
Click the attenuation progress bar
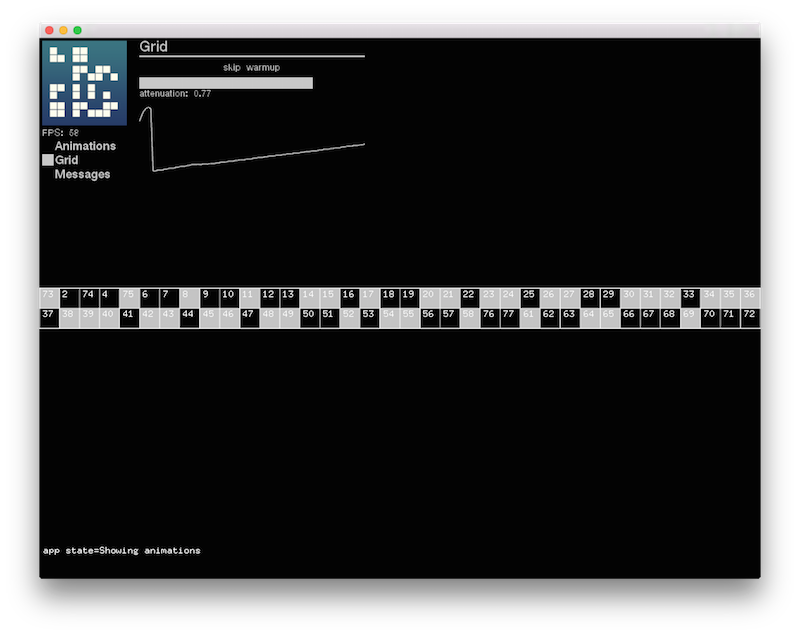tap(225, 81)
